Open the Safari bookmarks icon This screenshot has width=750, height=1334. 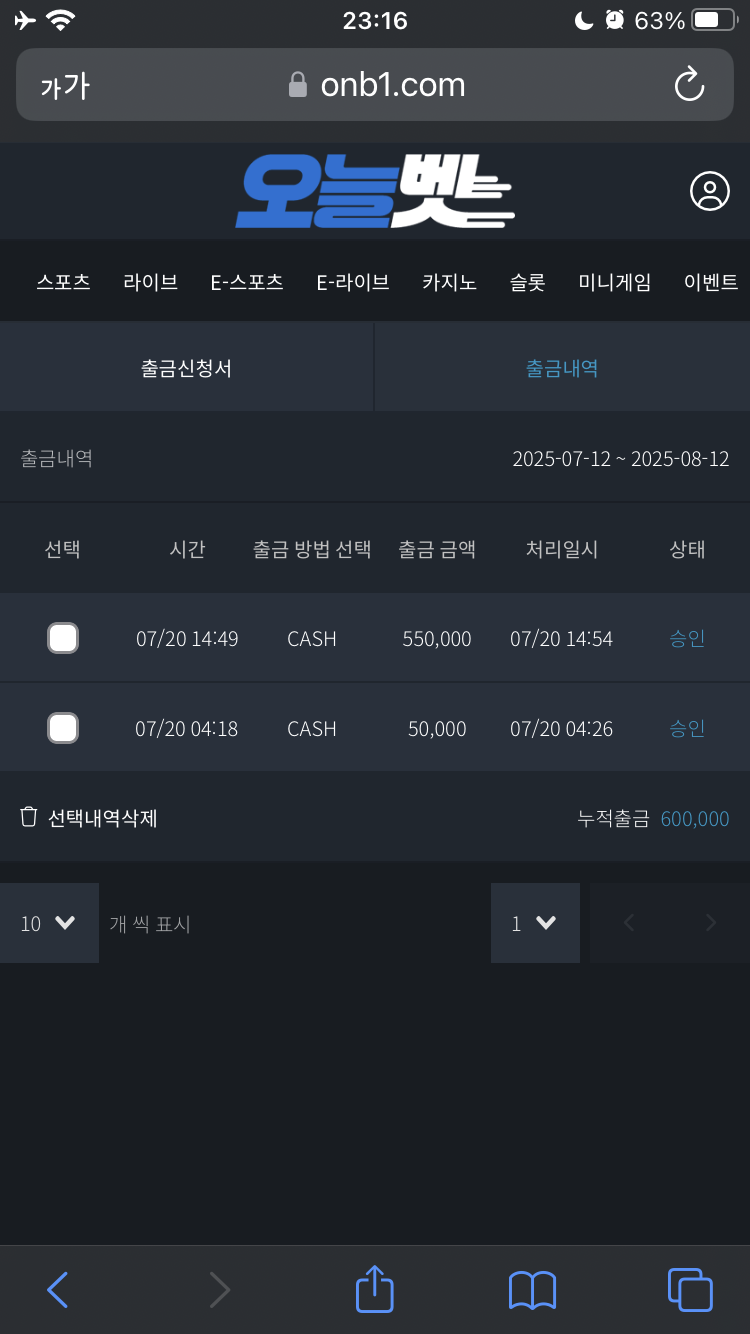[531, 1290]
